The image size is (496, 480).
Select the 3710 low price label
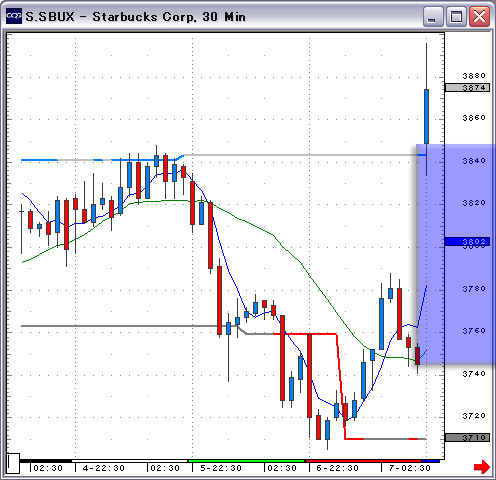coord(467,437)
